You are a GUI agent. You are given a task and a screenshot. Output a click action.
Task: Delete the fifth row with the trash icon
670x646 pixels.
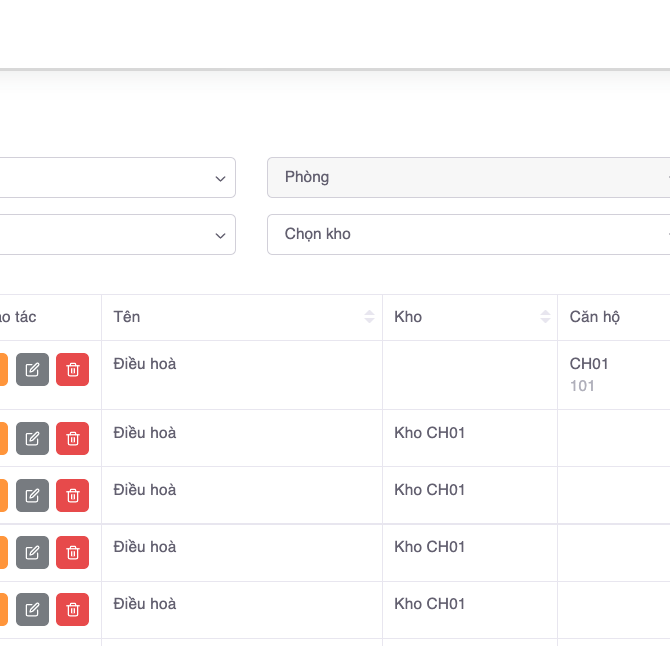coord(72,609)
